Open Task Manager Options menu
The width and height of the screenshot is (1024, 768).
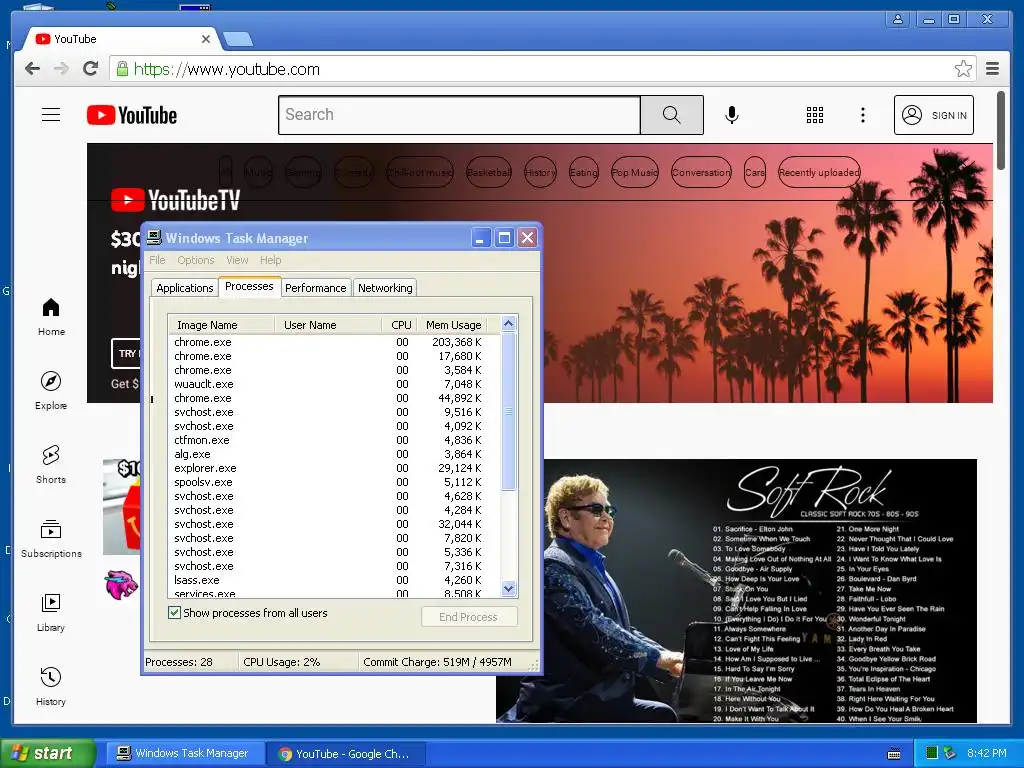195,260
